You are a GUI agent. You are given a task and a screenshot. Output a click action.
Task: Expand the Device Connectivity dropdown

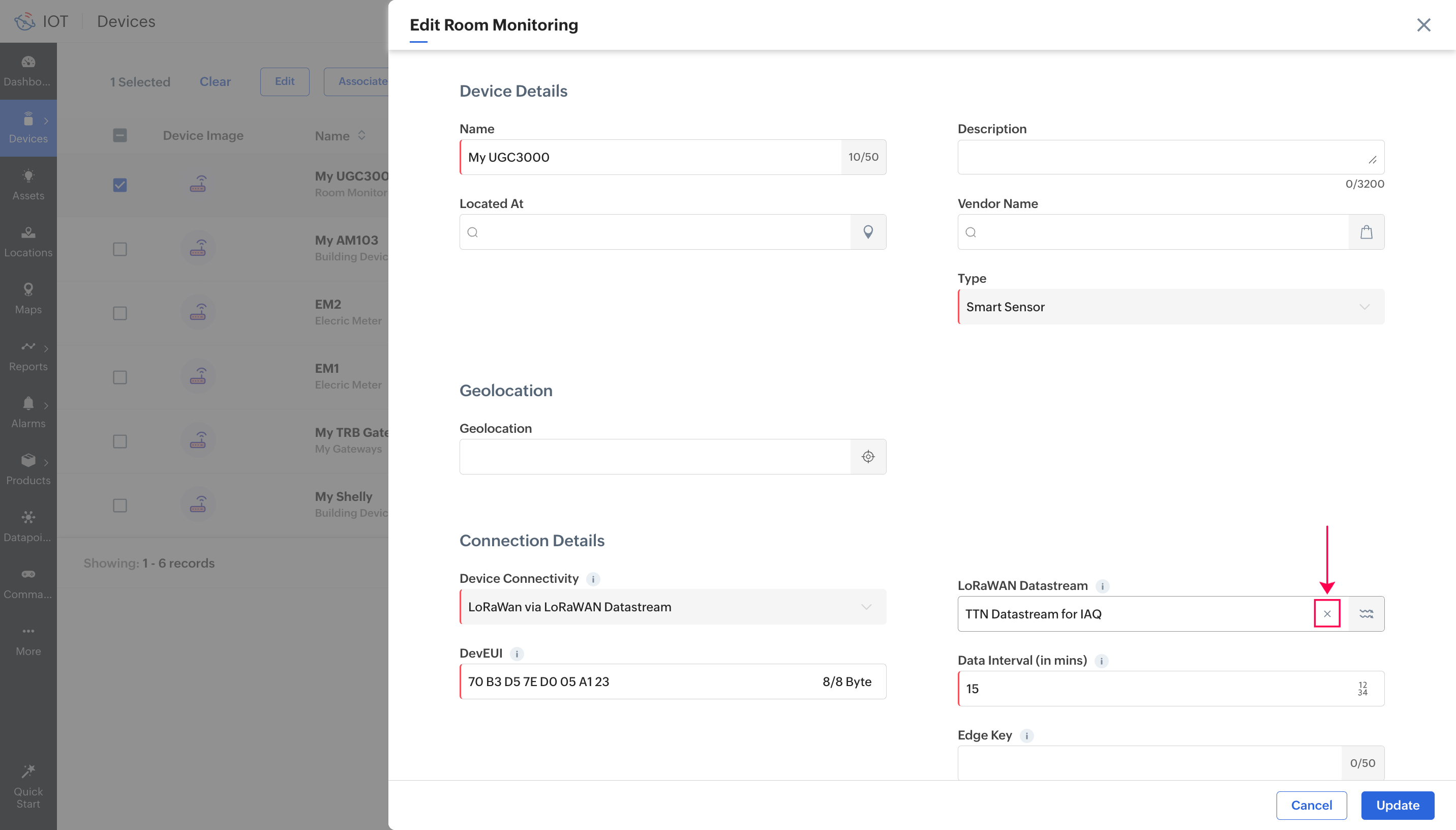672,607
